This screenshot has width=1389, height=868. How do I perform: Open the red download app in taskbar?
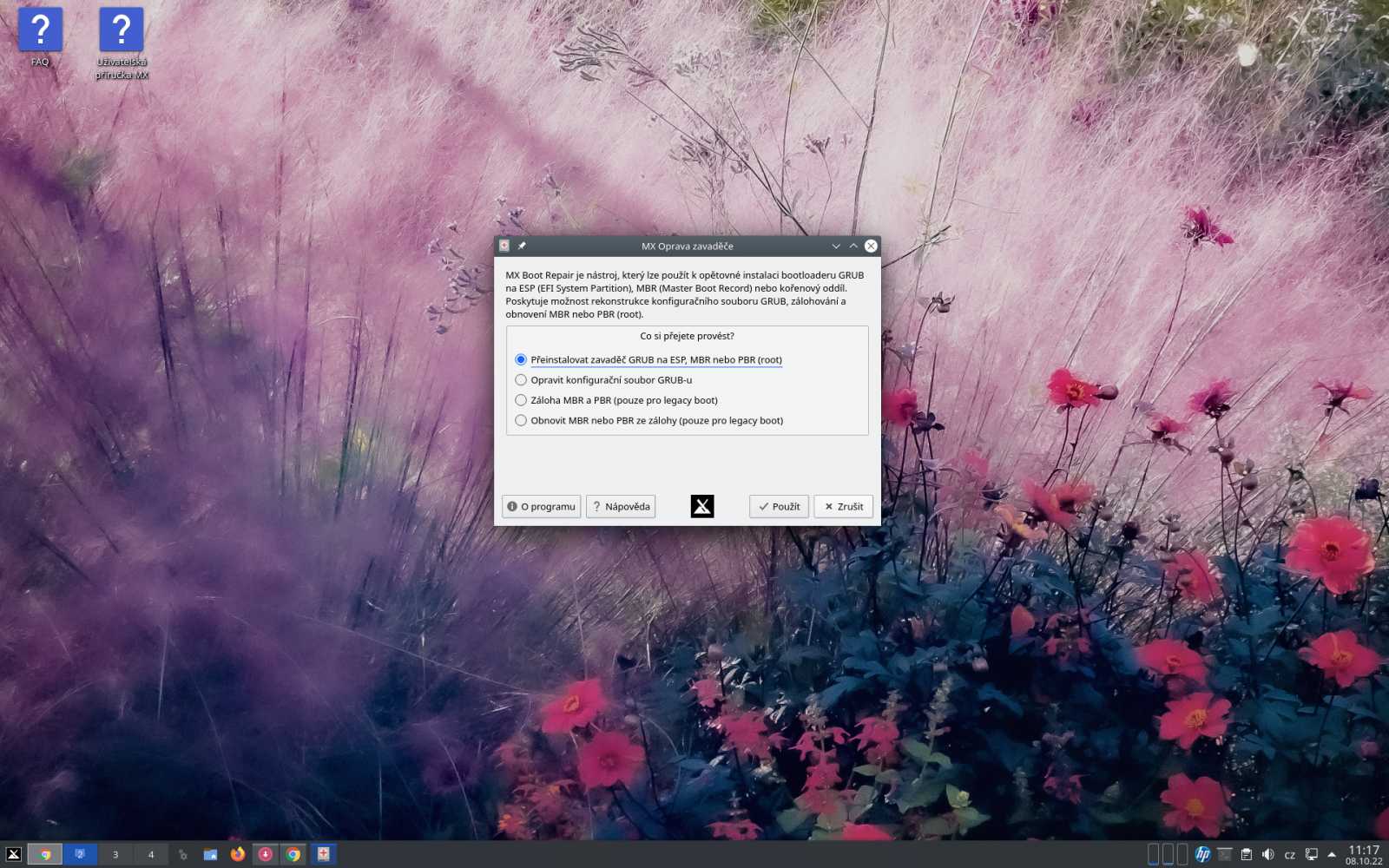point(266,854)
